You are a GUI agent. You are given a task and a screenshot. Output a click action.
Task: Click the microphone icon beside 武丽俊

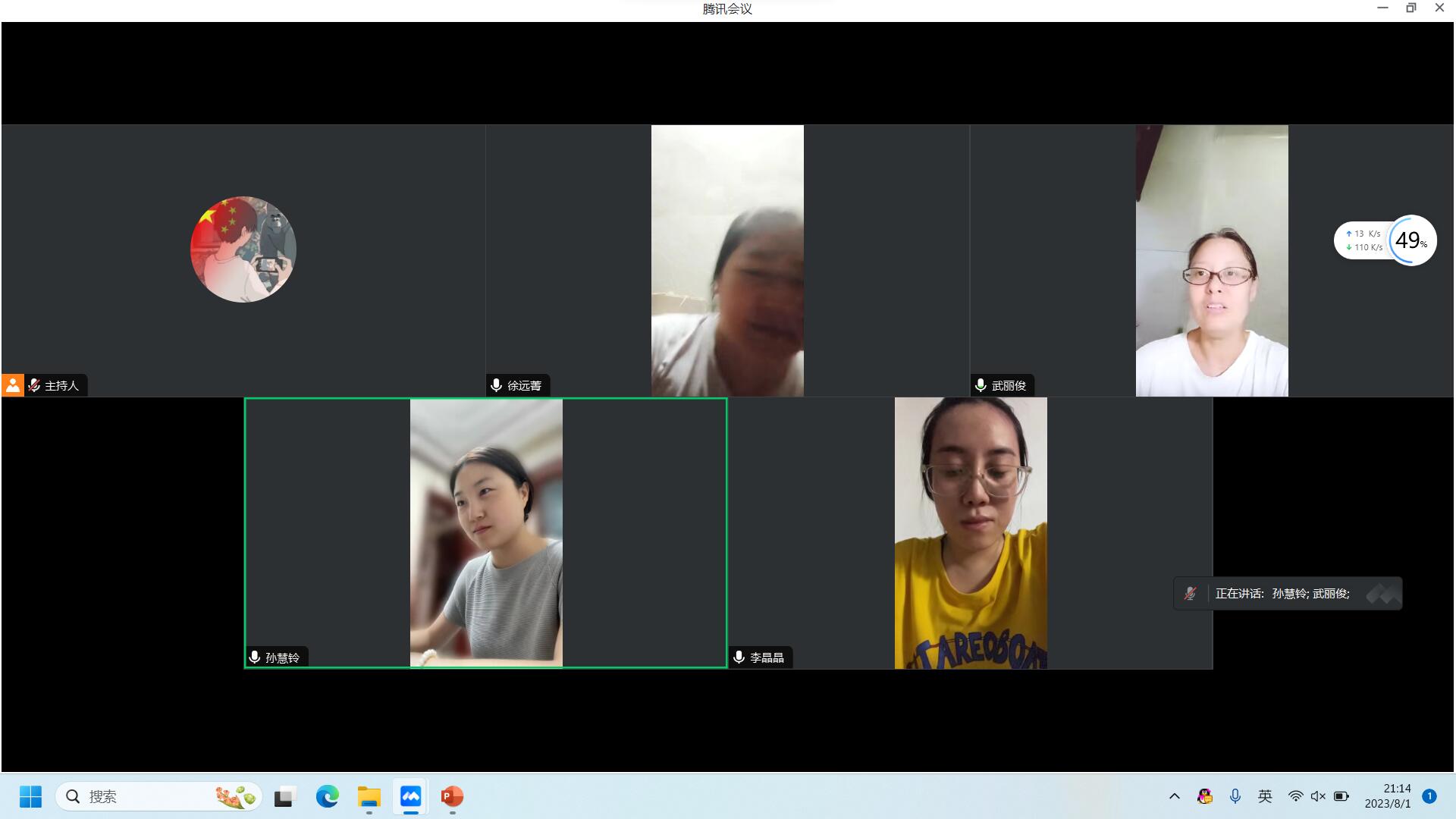click(x=981, y=385)
